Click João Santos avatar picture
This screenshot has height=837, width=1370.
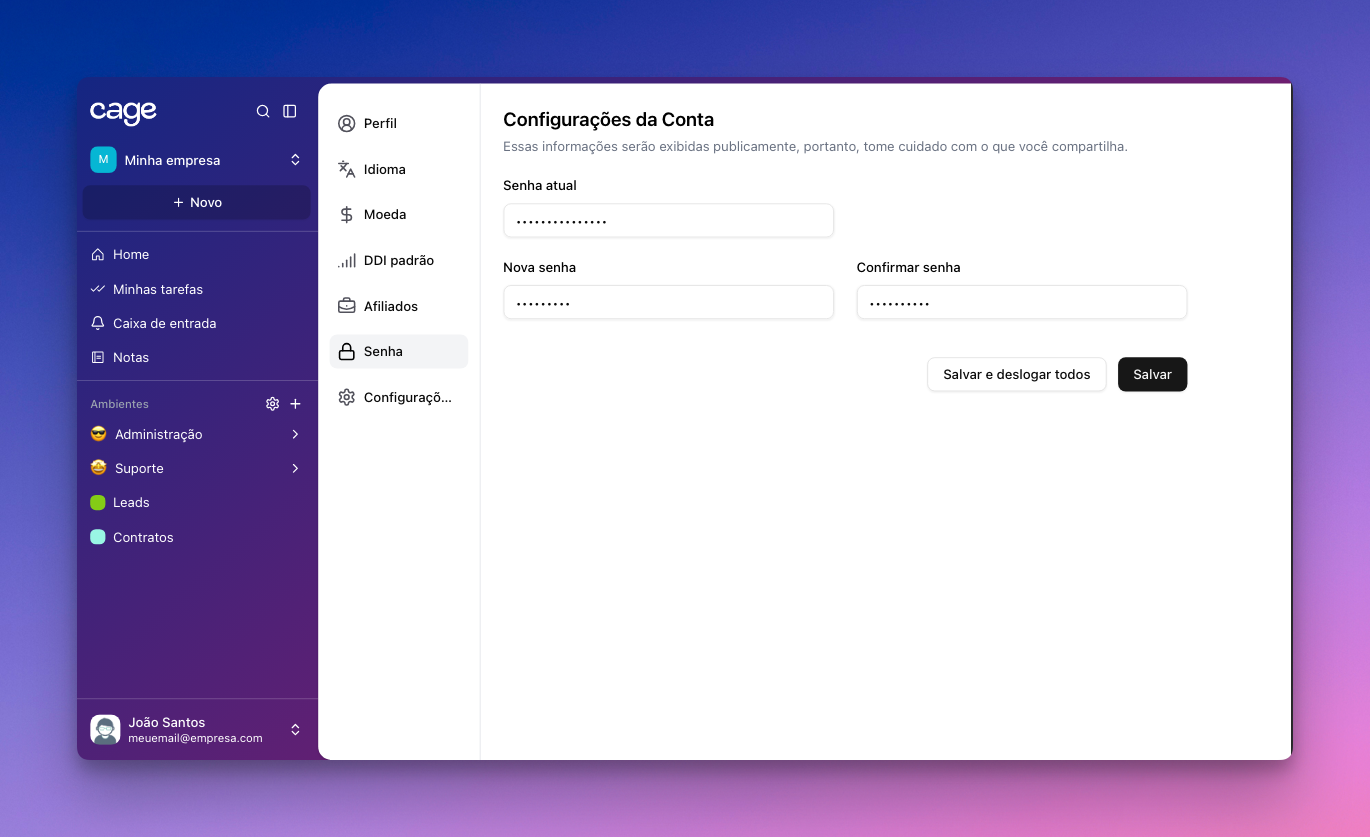105,730
